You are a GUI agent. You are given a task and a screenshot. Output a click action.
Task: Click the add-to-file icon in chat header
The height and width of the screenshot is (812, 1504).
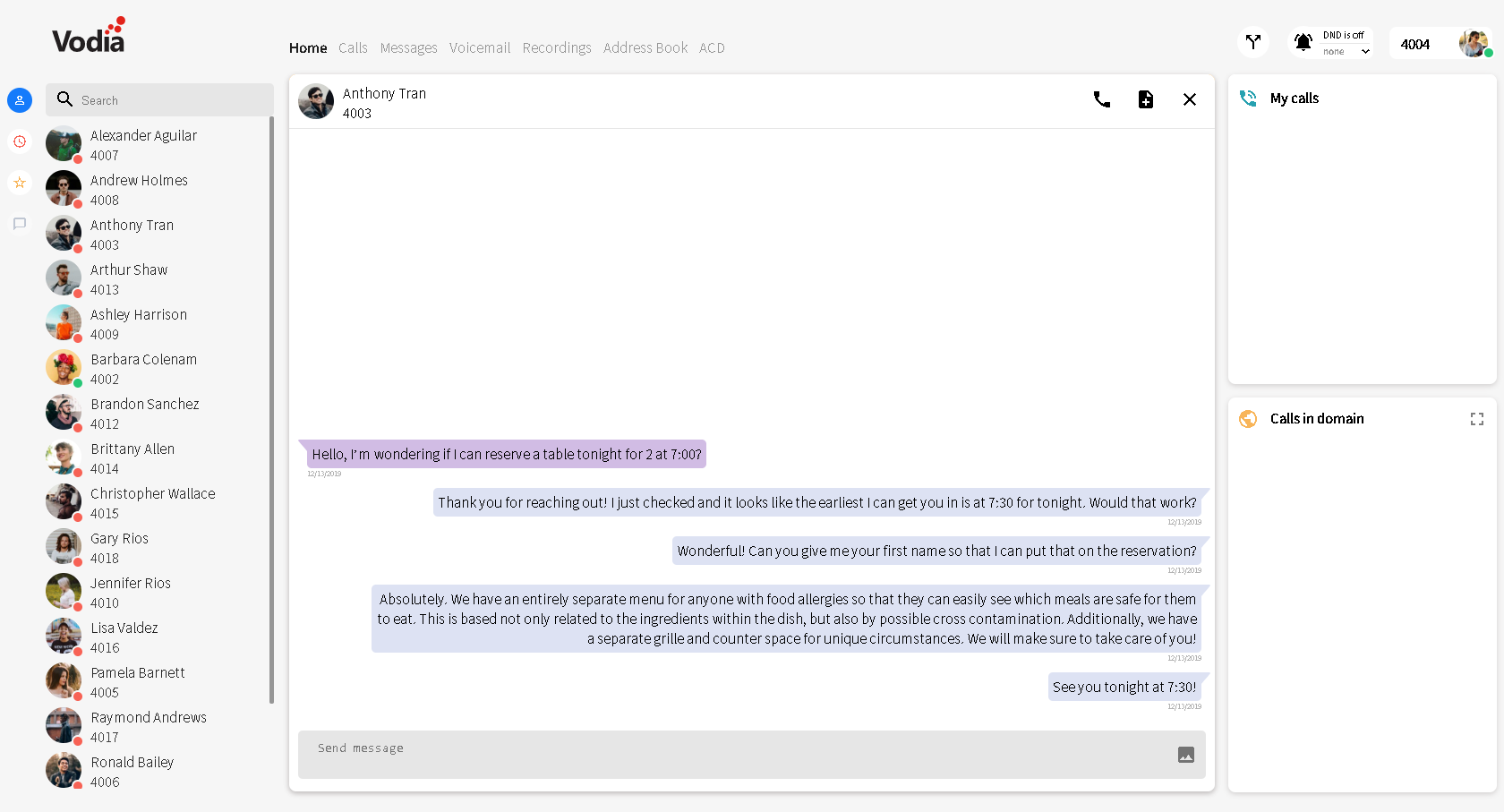(x=1146, y=99)
